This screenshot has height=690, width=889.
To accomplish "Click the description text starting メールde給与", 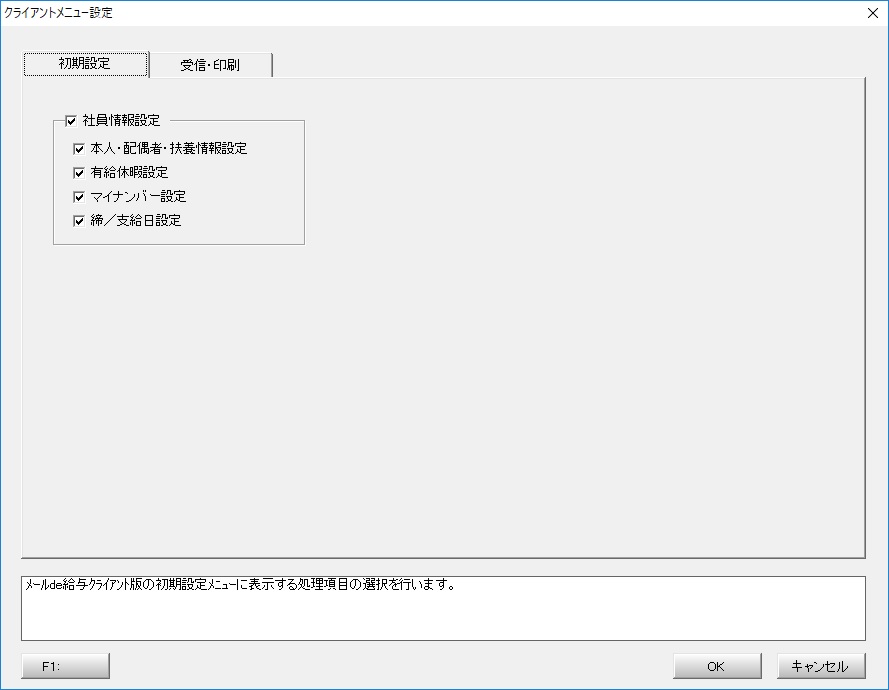I will coord(240,585).
